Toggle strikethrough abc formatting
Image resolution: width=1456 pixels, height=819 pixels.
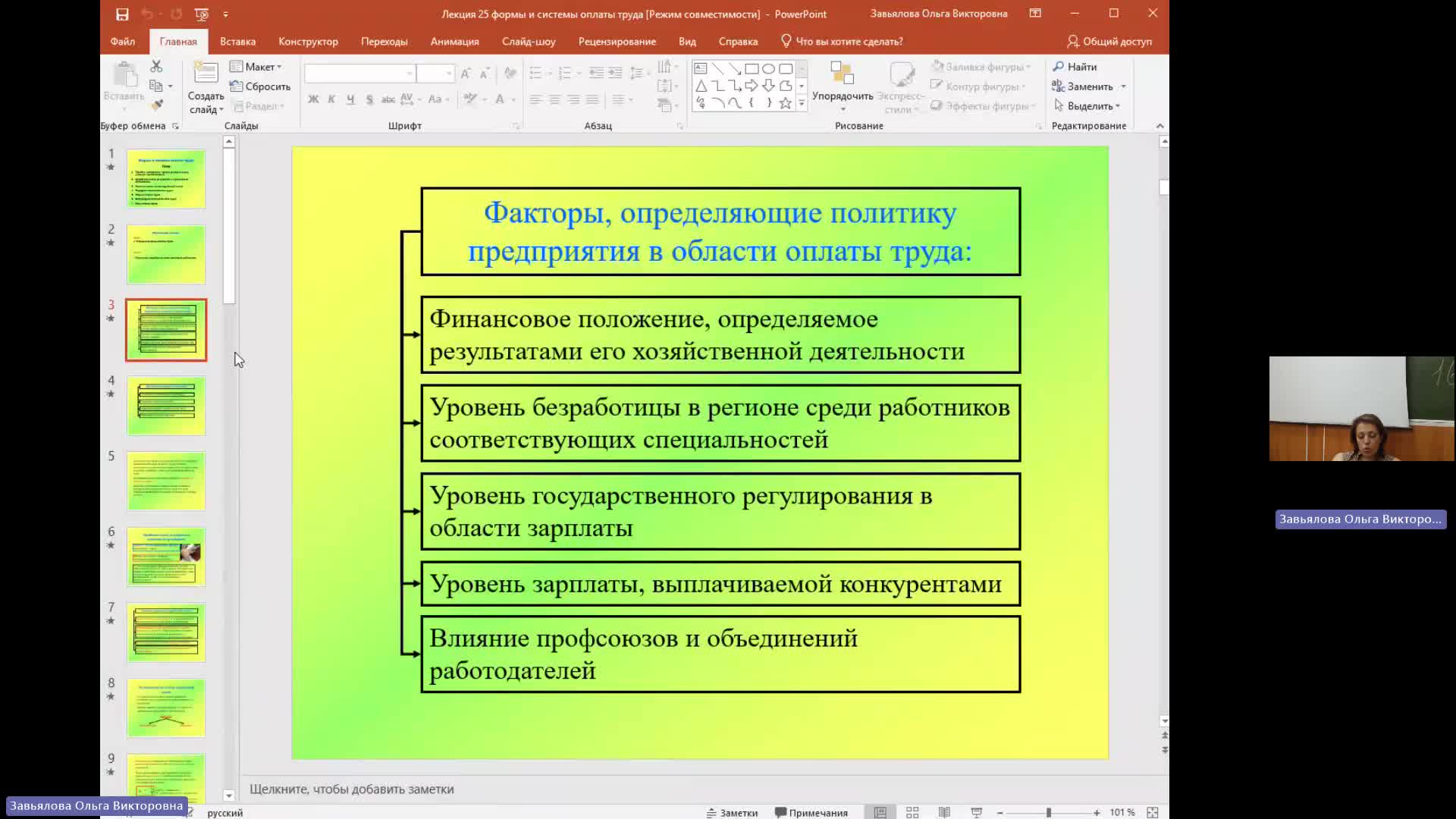(x=388, y=99)
